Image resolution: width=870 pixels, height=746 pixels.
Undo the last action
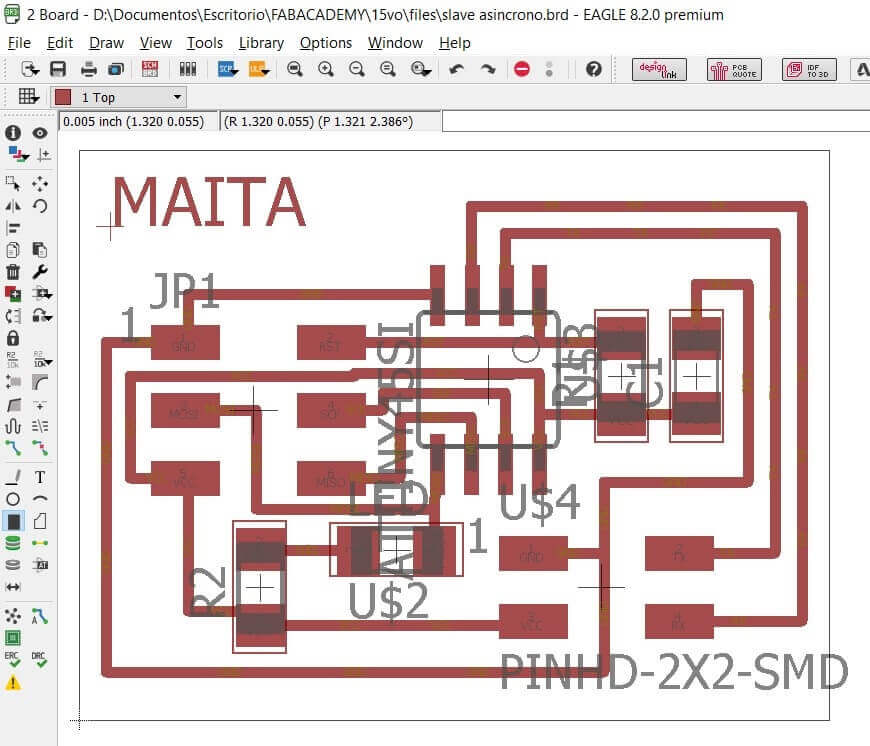click(457, 69)
